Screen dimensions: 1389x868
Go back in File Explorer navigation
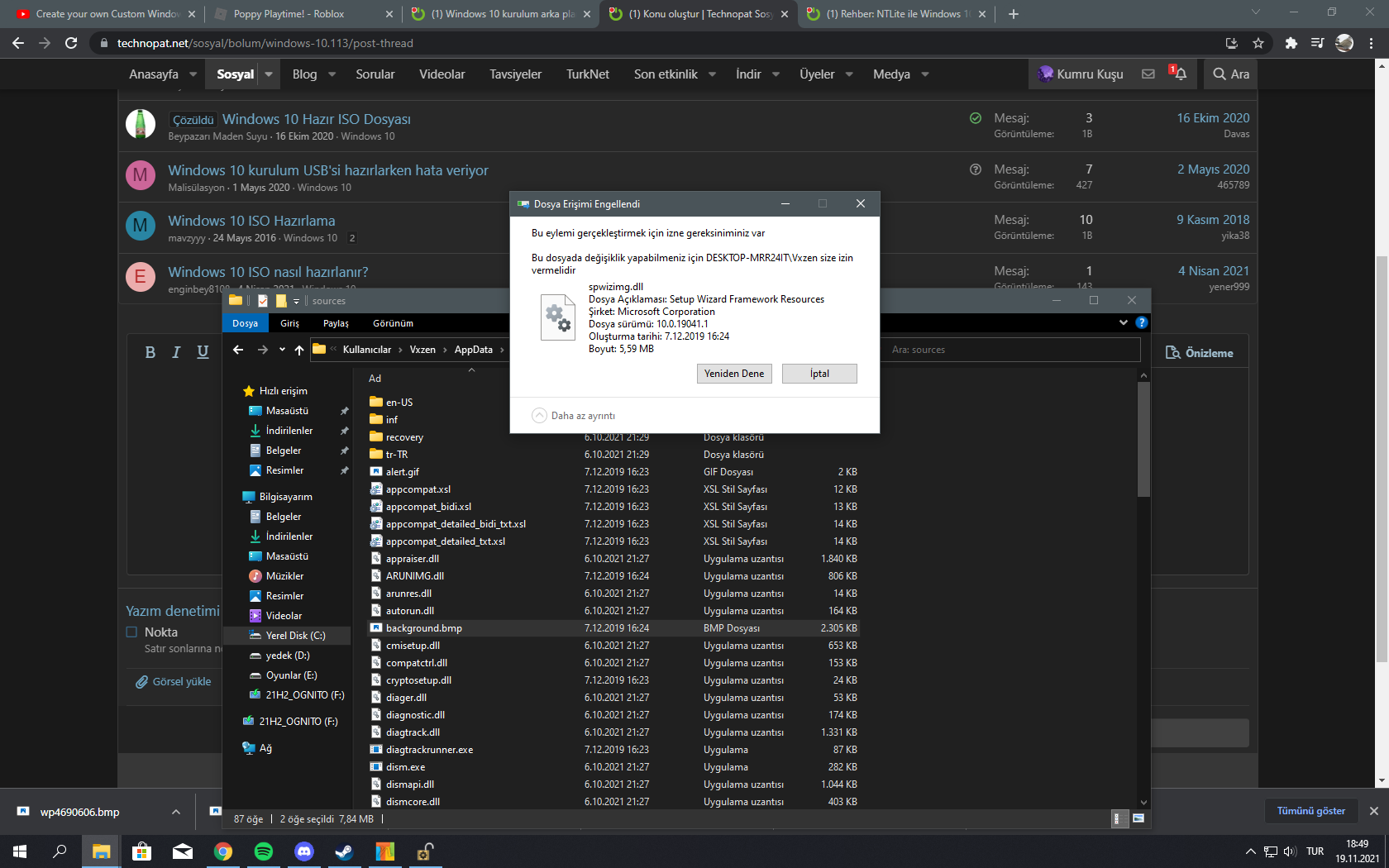[x=238, y=350]
